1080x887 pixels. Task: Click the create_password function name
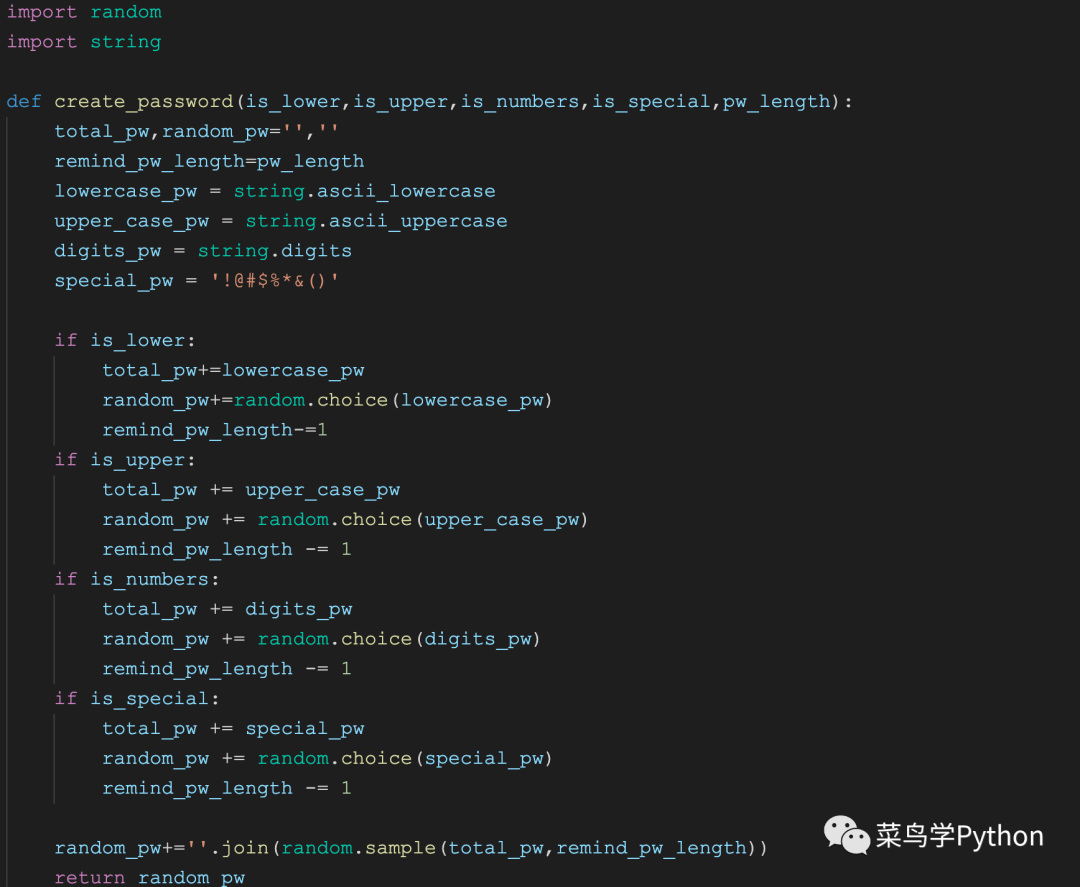pyautogui.click(x=144, y=102)
